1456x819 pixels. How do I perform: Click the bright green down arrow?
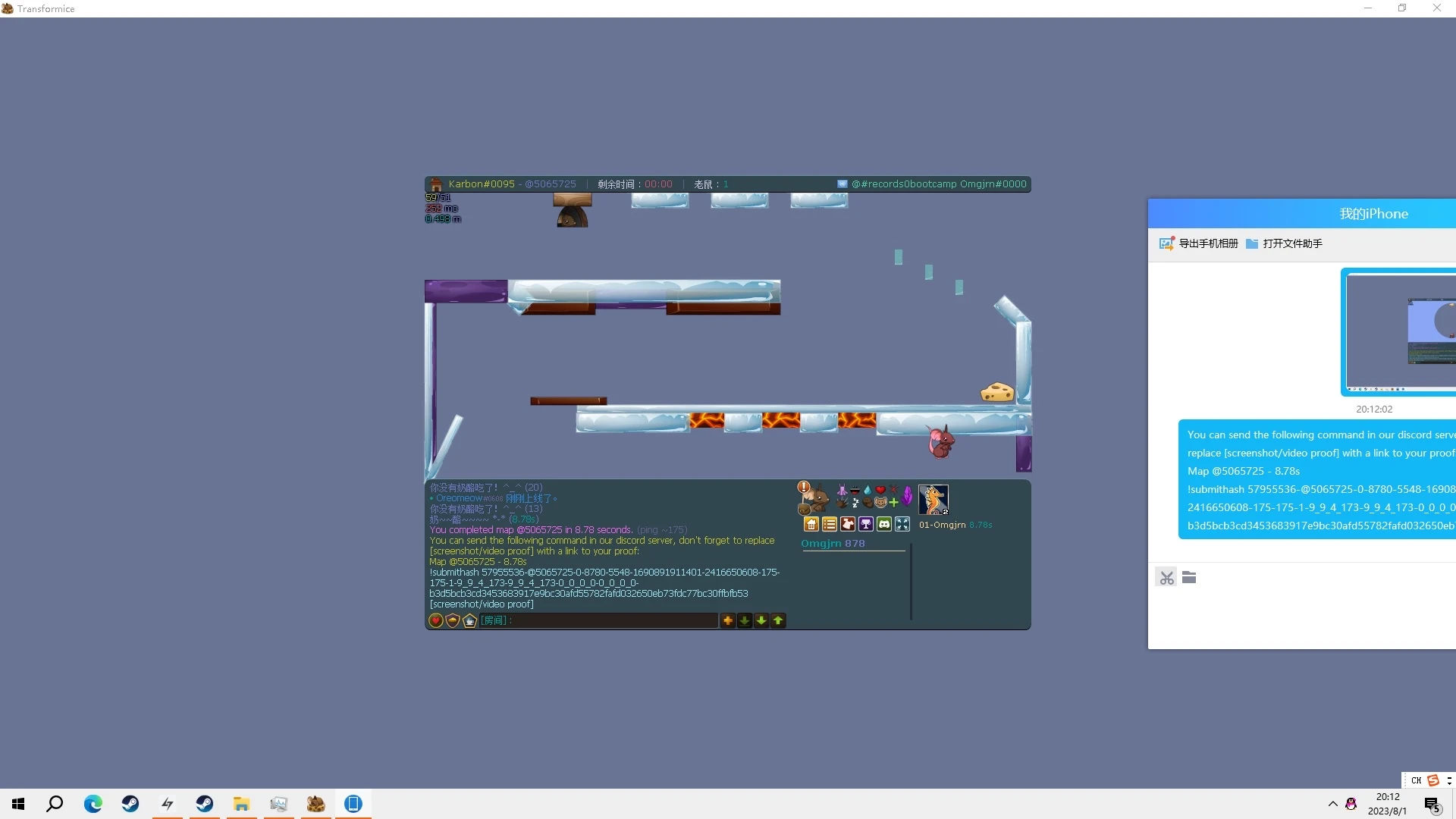click(761, 620)
